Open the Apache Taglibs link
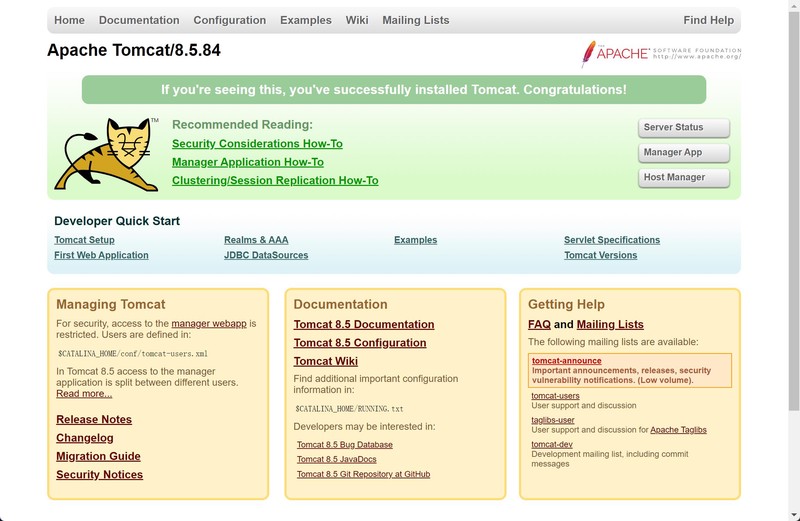800x521 pixels. pos(679,430)
